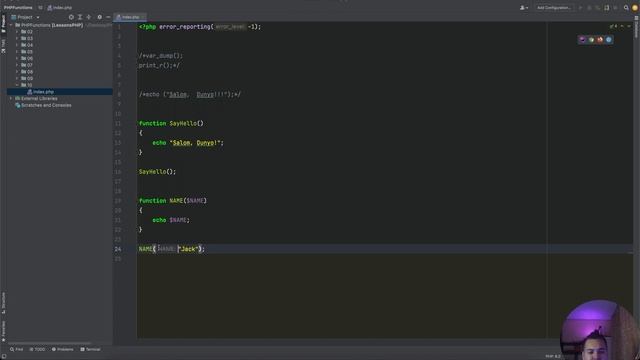Click the Stop icon in toolbar
The height and width of the screenshot is (360, 640).
pos(616,7)
